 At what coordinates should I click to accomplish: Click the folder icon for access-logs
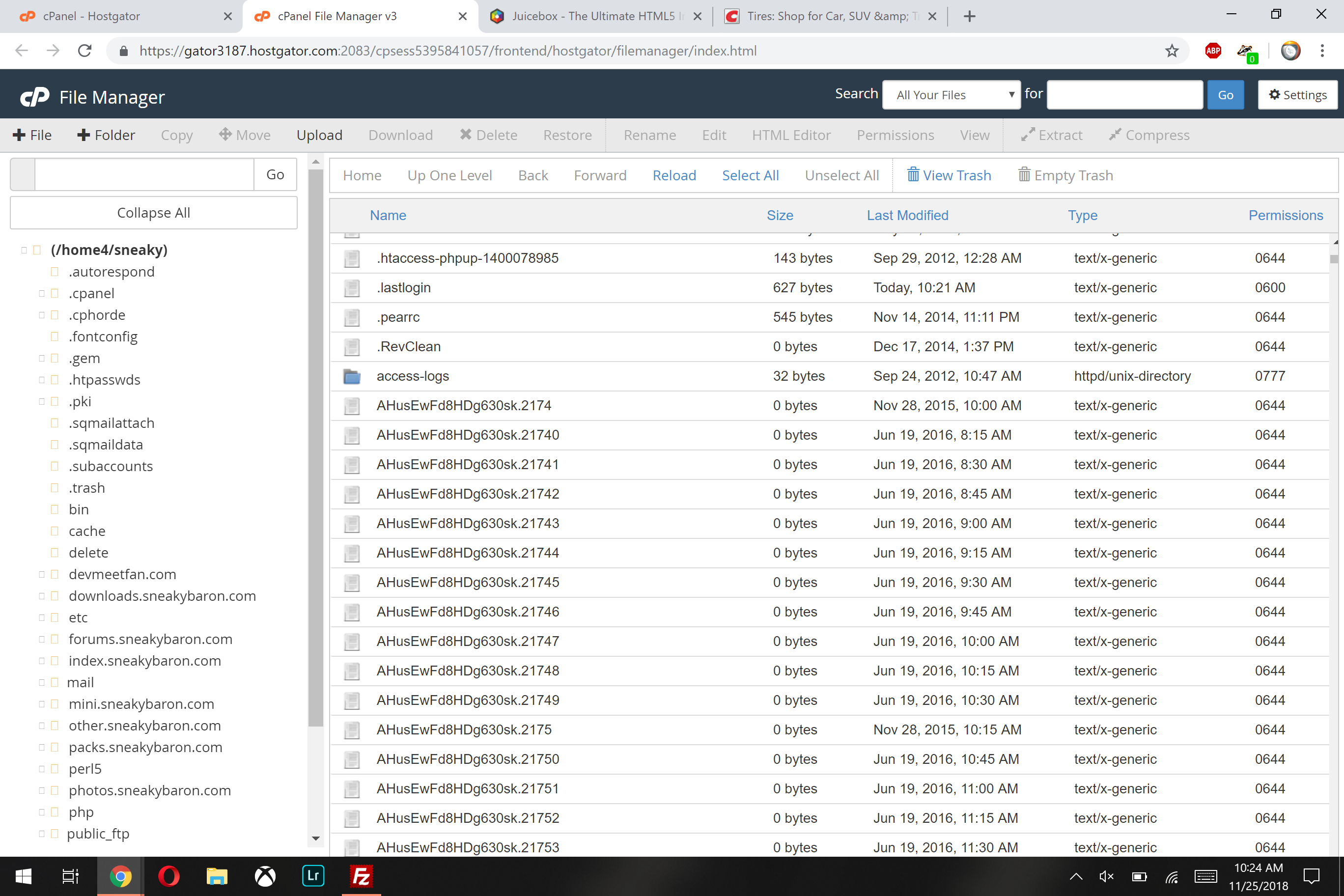pyautogui.click(x=352, y=377)
